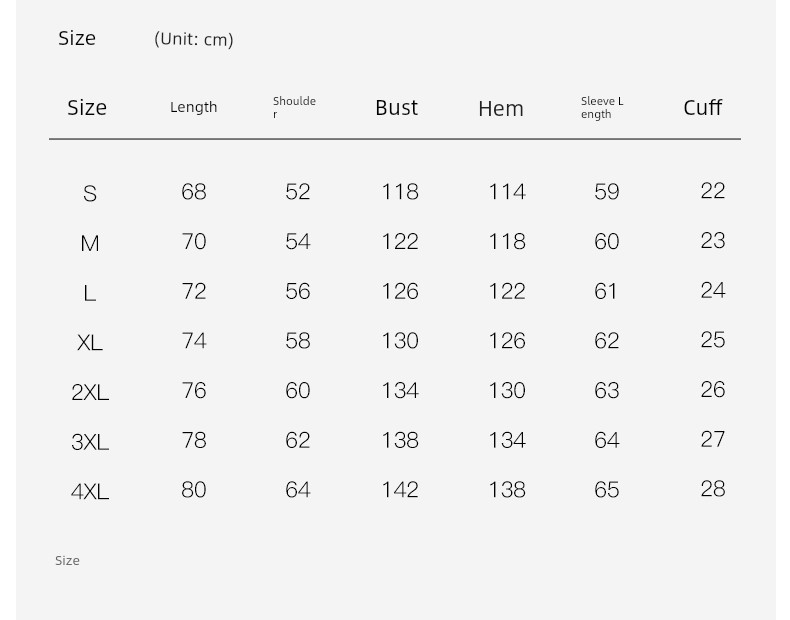Select the M size row label

[x=90, y=243]
